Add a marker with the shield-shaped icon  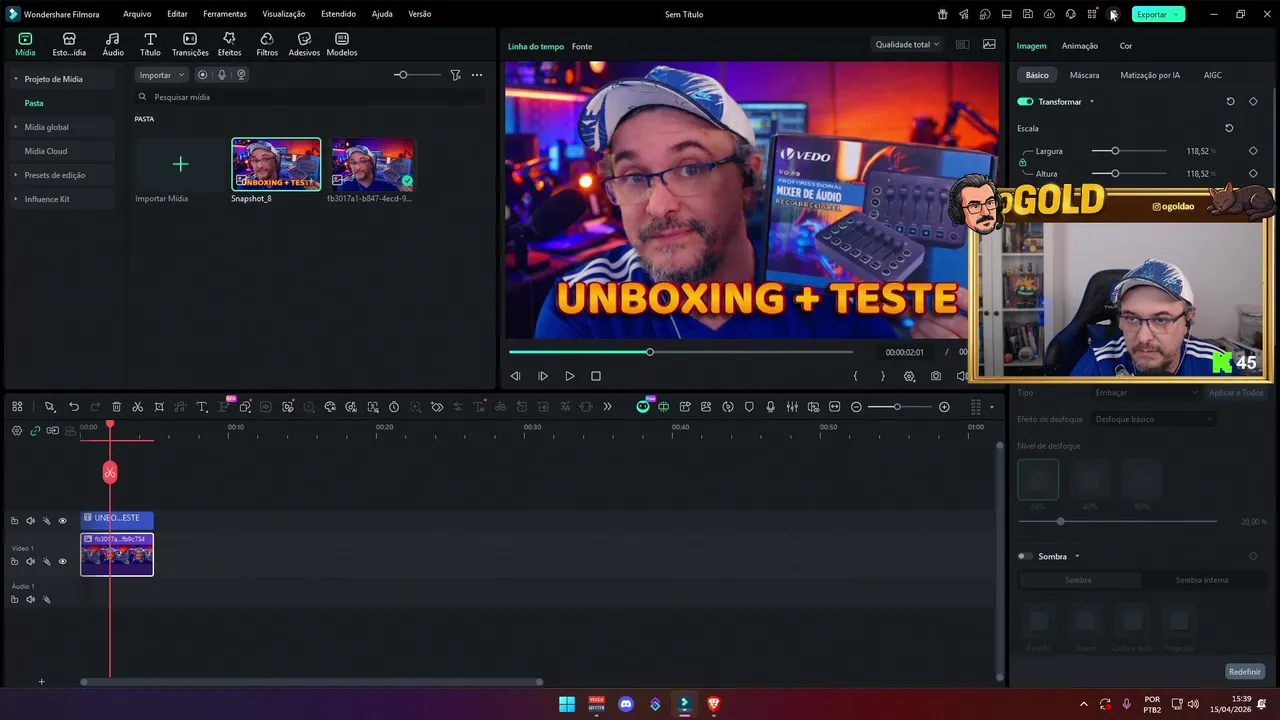749,407
